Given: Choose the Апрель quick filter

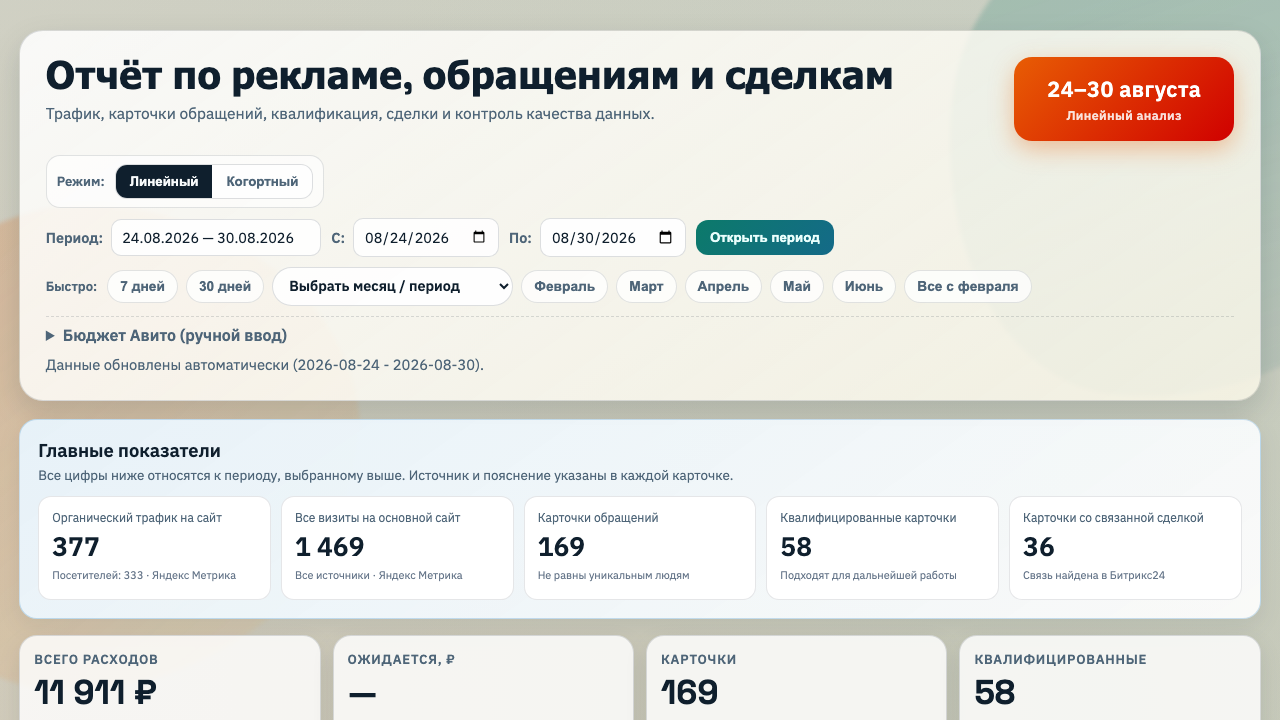Looking at the screenshot, I should (x=723, y=286).
